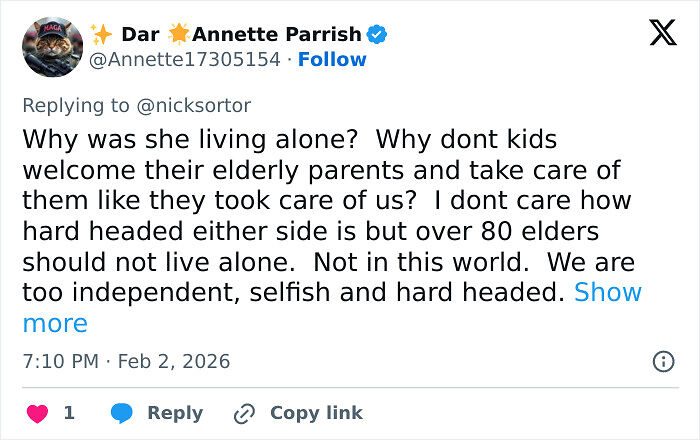Click the chain link icon
The width and height of the screenshot is (700, 440).
244,413
